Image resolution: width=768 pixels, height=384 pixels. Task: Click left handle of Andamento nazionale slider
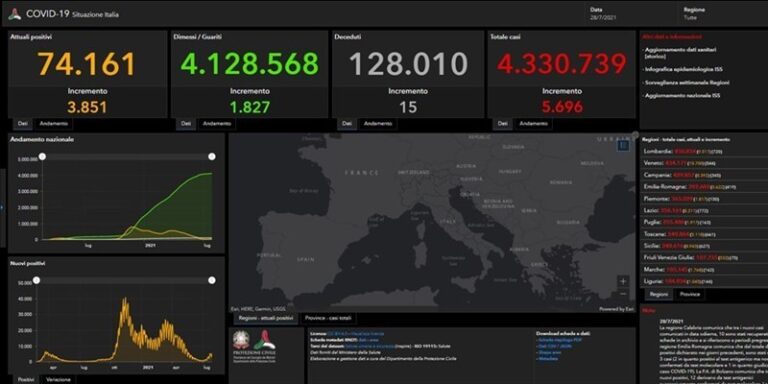[x=42, y=156]
